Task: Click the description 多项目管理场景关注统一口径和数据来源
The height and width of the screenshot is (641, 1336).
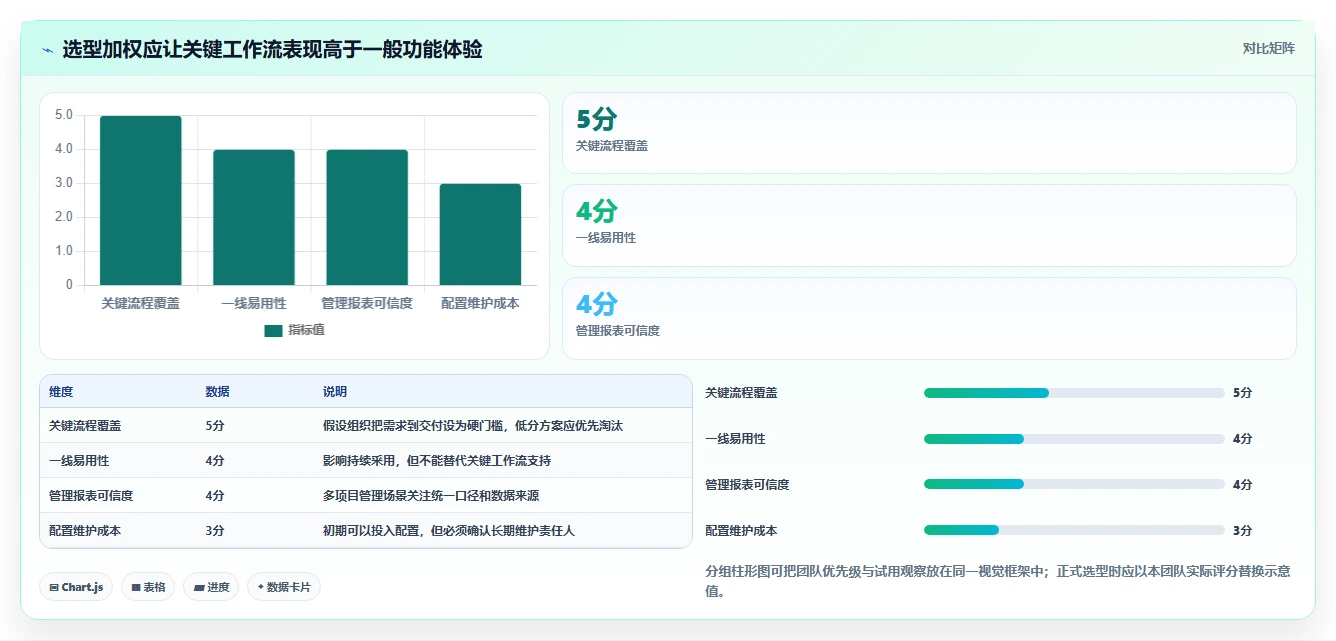Action: coord(431,496)
